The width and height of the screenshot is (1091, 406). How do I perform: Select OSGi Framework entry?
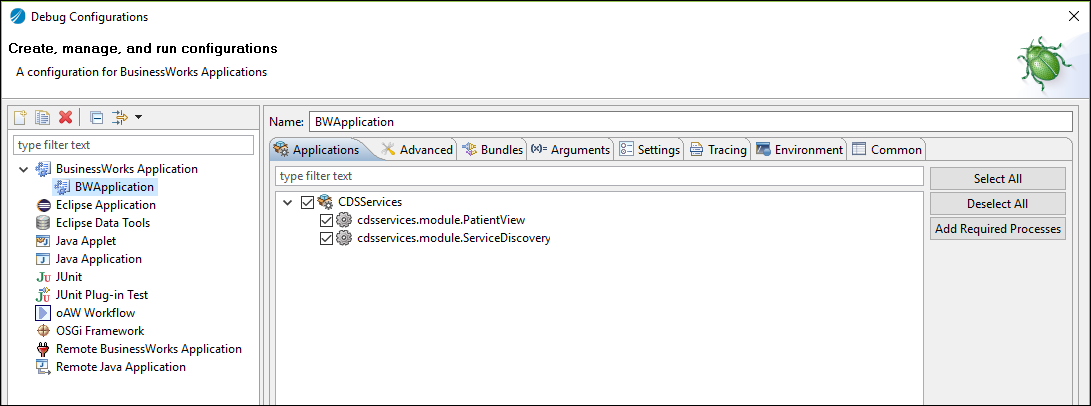coord(100,331)
